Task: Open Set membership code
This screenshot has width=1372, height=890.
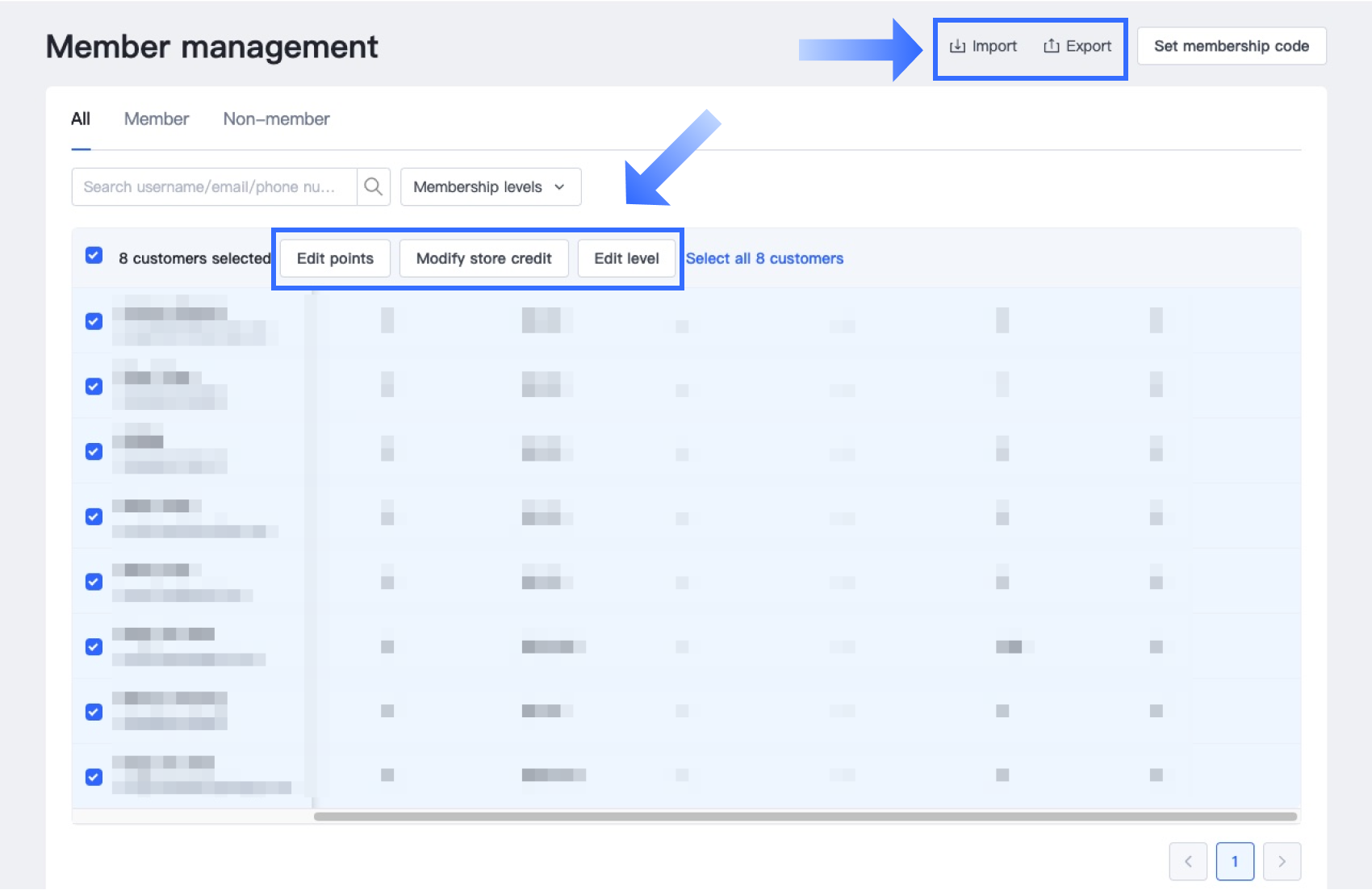Action: point(1232,46)
